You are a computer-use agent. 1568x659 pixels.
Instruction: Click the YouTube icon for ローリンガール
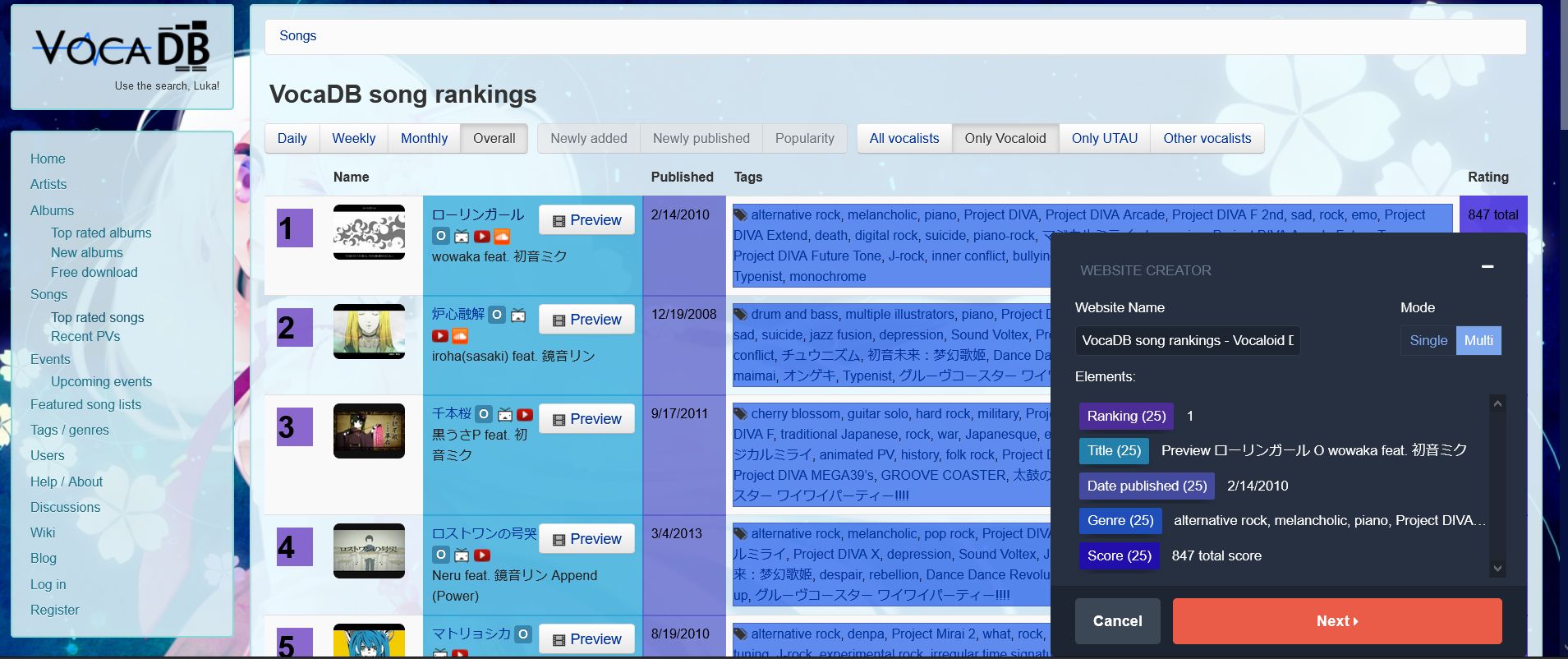[482, 237]
